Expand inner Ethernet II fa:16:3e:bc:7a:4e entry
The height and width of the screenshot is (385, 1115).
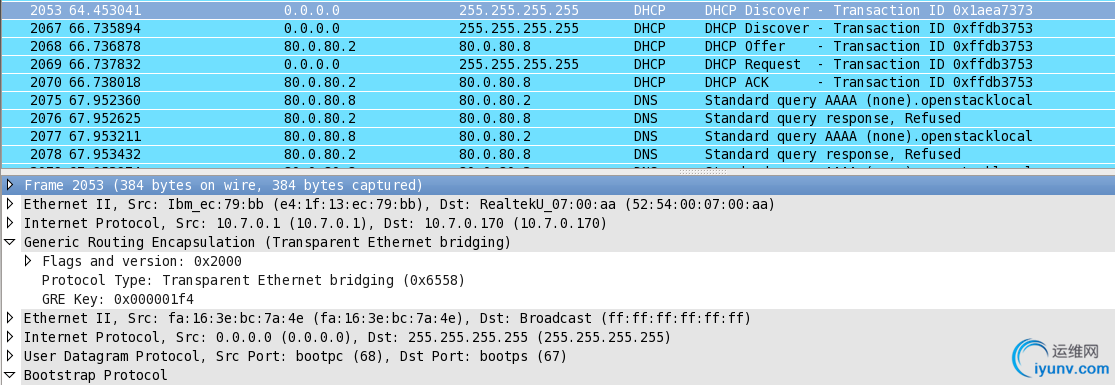coord(9,317)
